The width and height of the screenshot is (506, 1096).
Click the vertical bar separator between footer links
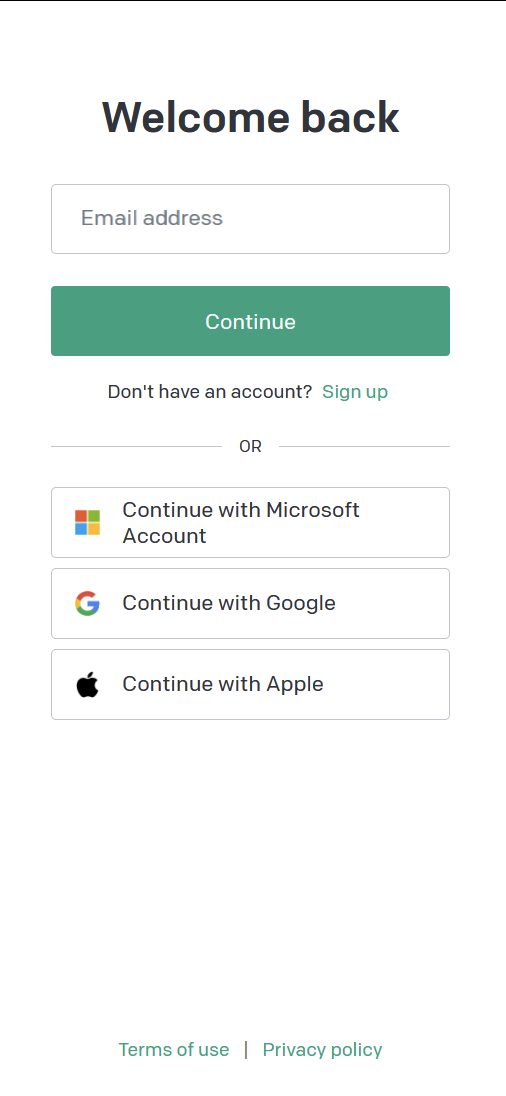tap(246, 1050)
